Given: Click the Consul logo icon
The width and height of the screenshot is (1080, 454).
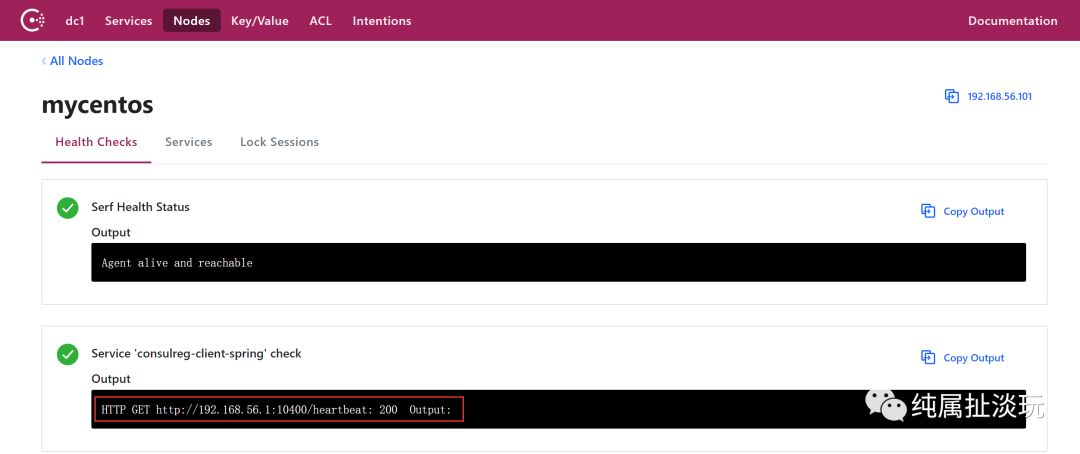Looking at the screenshot, I should [32, 21].
